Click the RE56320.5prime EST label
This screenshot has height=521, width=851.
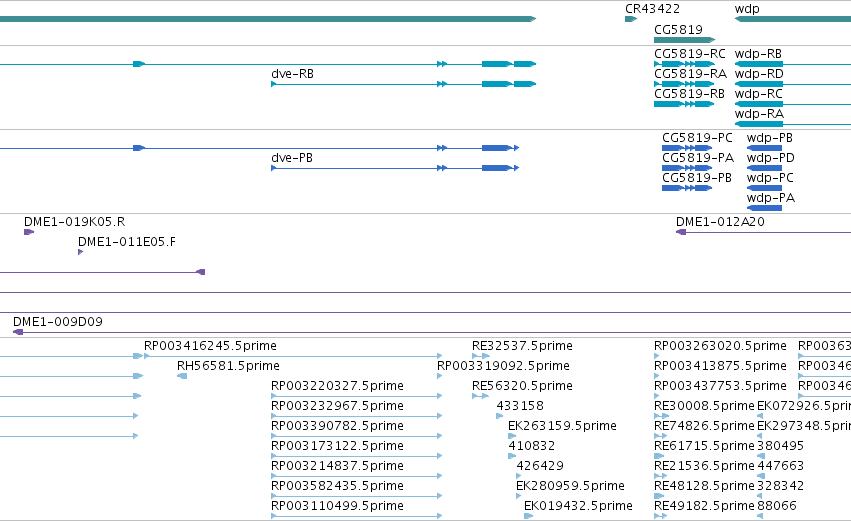pyautogui.click(x=523, y=386)
